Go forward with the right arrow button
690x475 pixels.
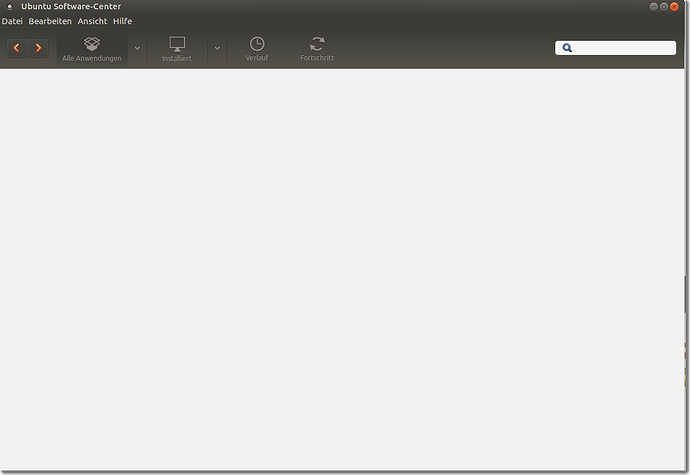(x=38, y=48)
